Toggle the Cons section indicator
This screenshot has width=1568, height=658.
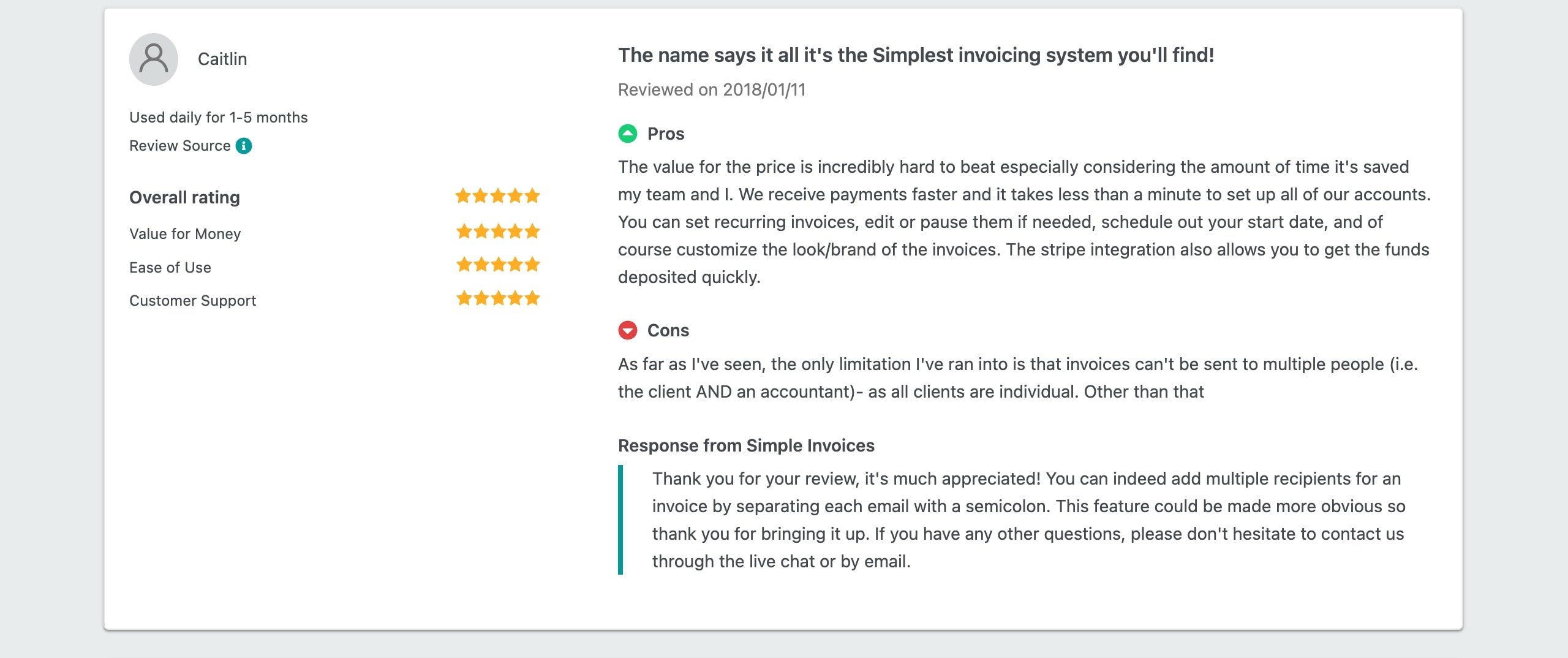(x=628, y=330)
